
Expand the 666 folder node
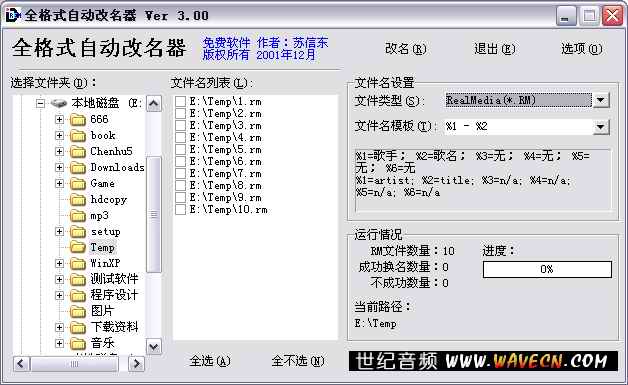click(59, 119)
